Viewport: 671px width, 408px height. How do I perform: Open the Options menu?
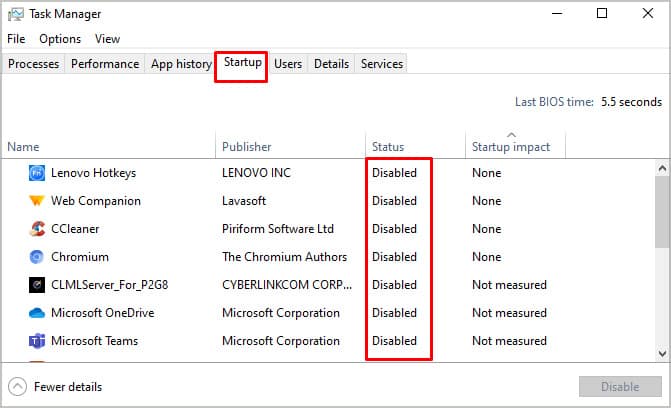[60, 39]
